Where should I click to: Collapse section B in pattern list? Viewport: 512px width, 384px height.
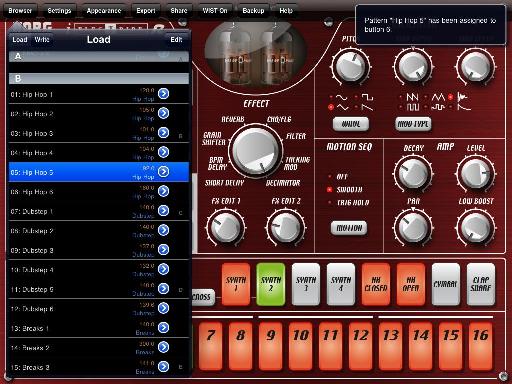tap(99, 79)
